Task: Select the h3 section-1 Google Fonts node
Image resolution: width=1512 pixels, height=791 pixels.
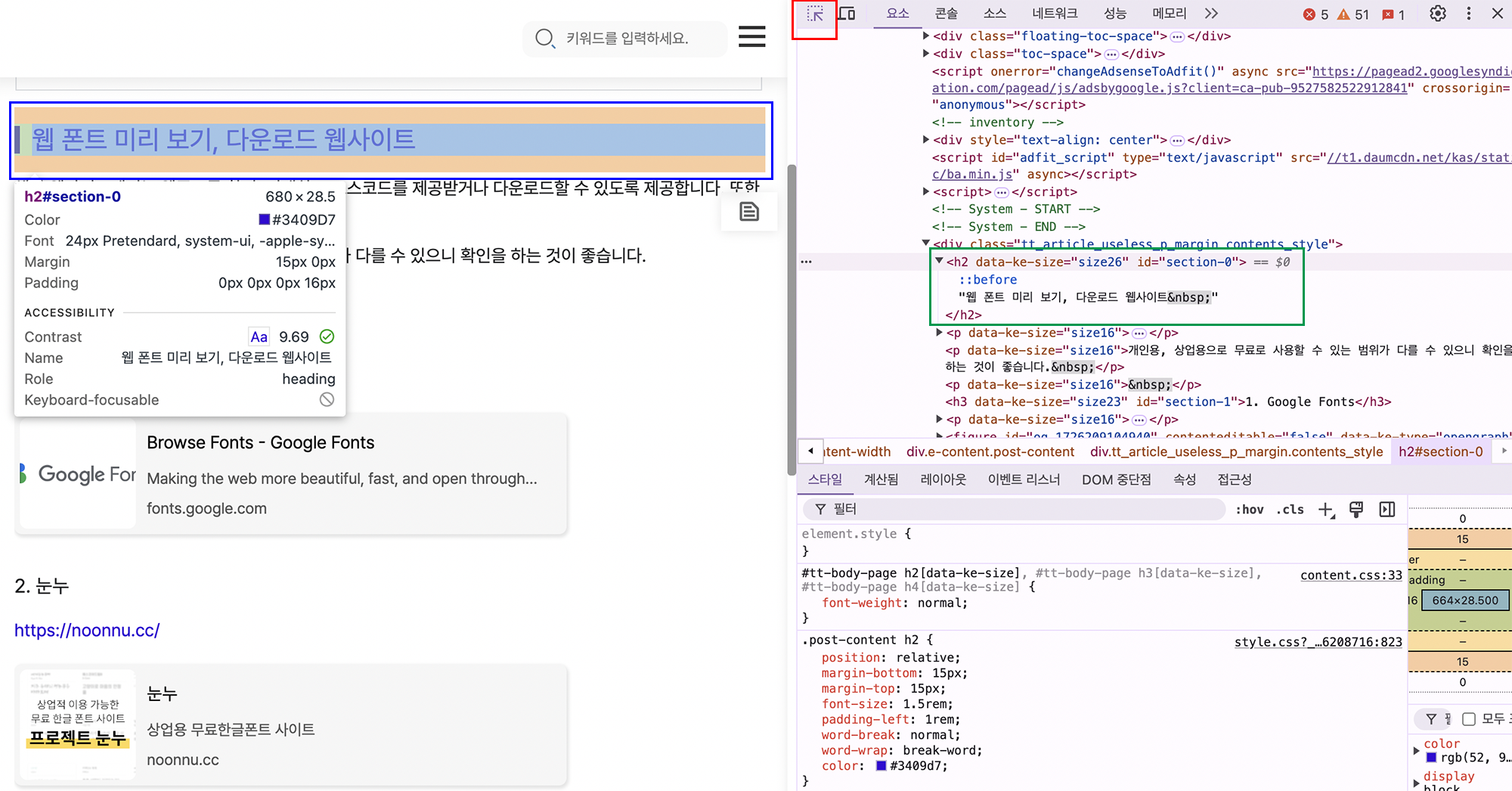Action: [x=1168, y=402]
